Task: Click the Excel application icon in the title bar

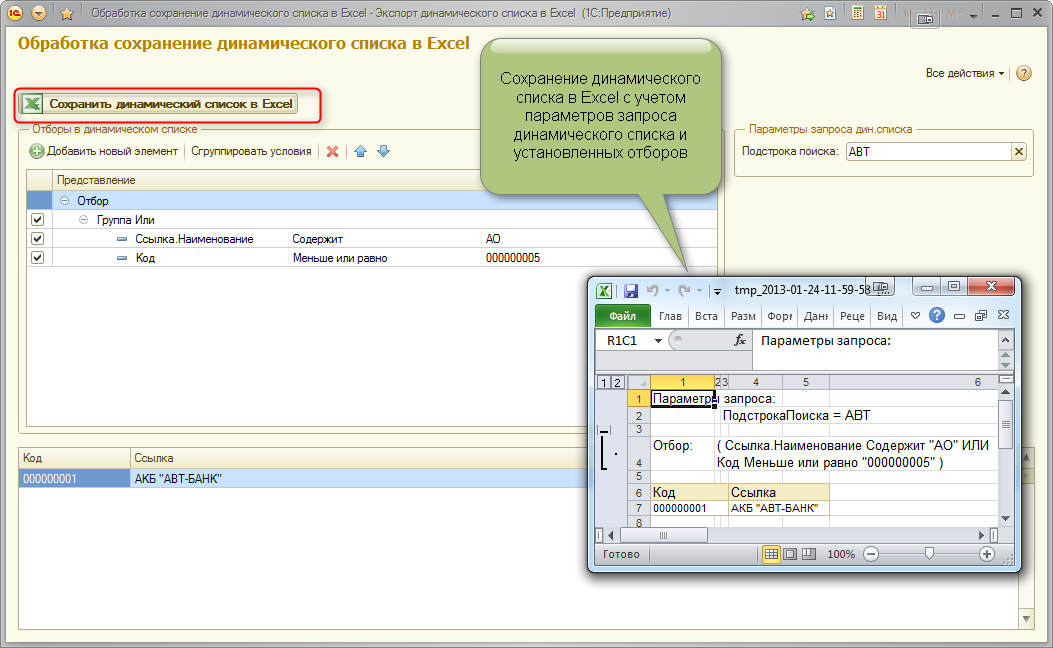Action: click(604, 291)
